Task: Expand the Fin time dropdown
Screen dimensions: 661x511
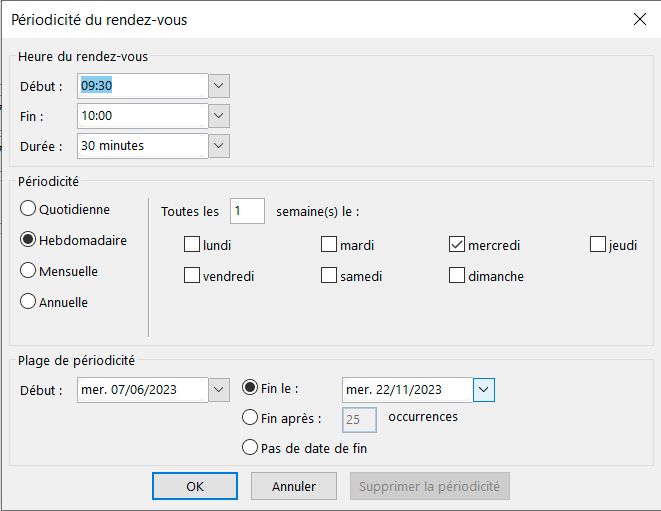Action: (x=219, y=116)
